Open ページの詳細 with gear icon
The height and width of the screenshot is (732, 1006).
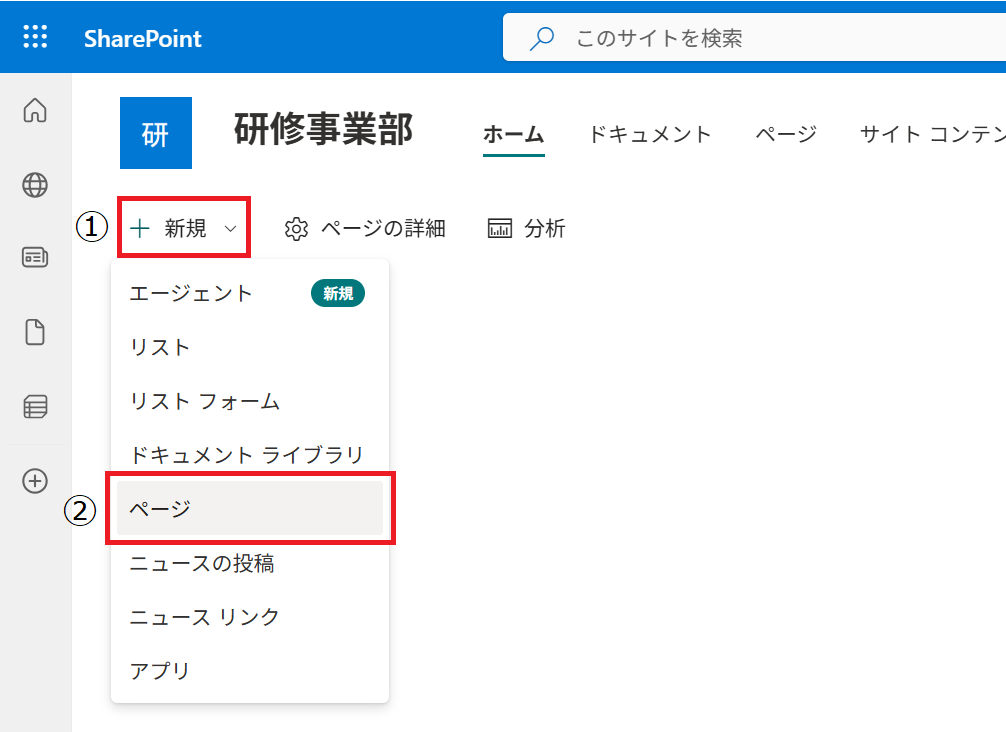point(365,229)
